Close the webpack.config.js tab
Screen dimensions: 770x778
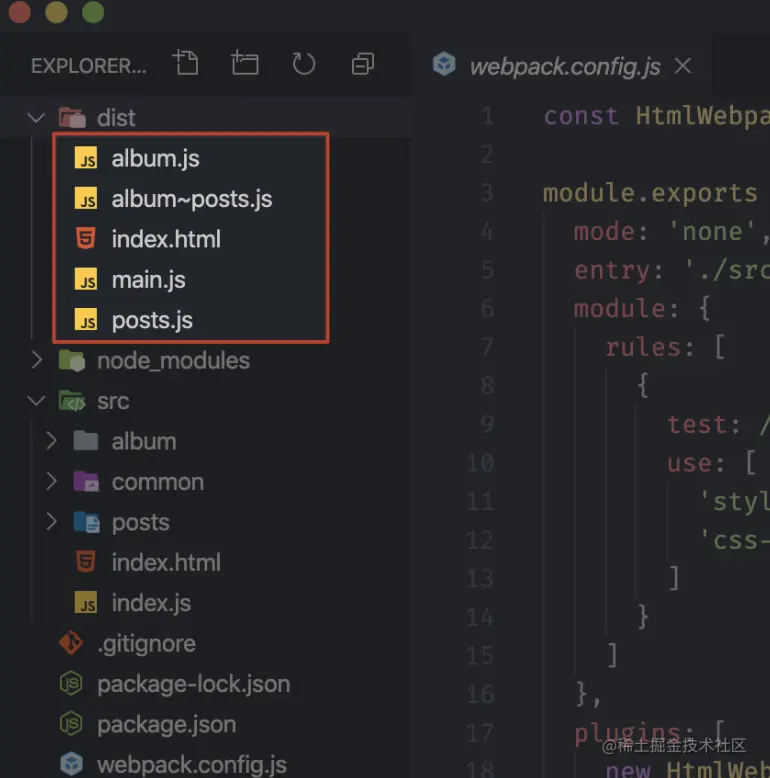tap(683, 65)
